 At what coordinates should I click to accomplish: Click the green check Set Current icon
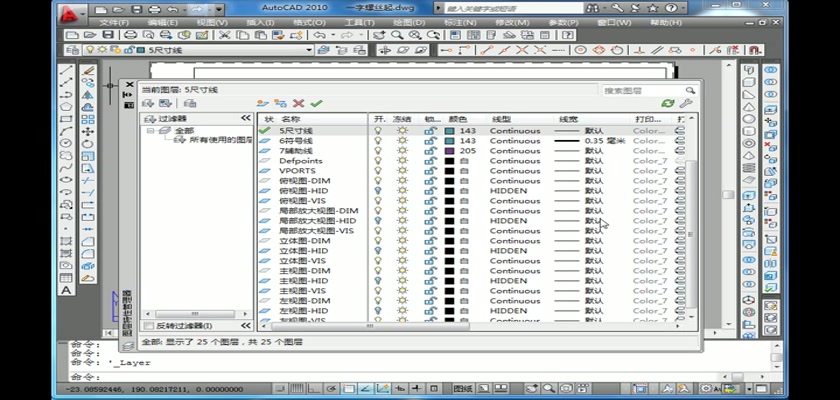click(316, 103)
